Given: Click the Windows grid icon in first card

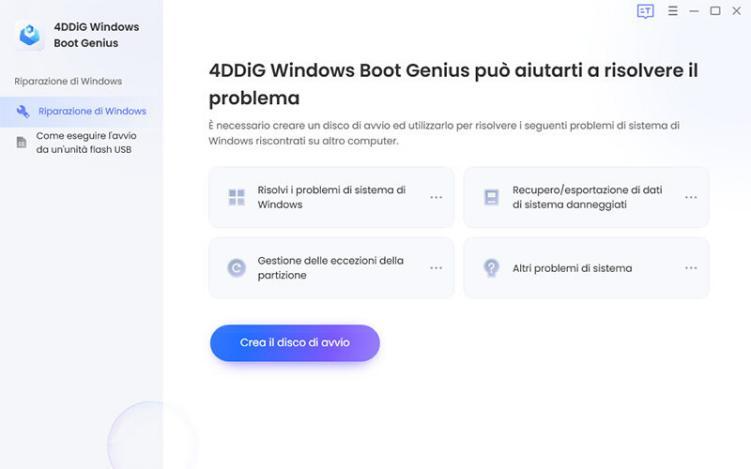Looking at the screenshot, I should click(236, 197).
